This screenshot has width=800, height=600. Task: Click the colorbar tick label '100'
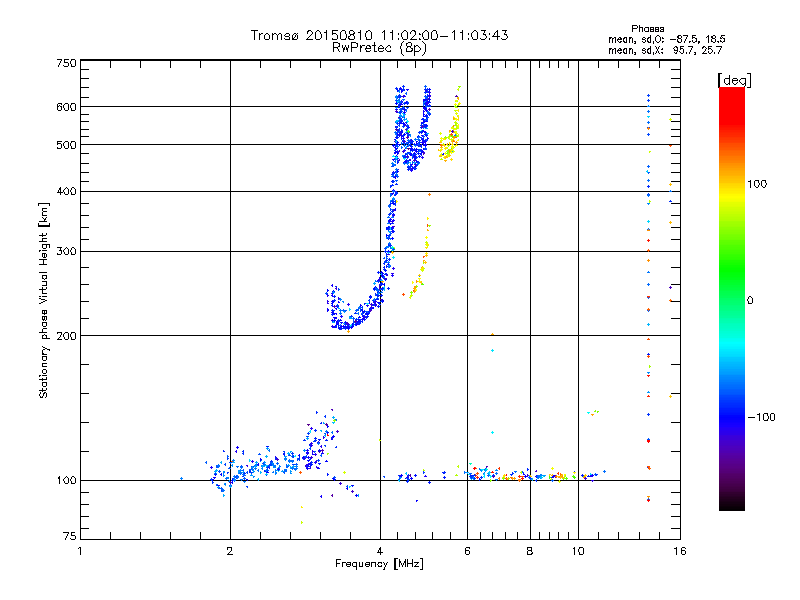click(x=757, y=184)
